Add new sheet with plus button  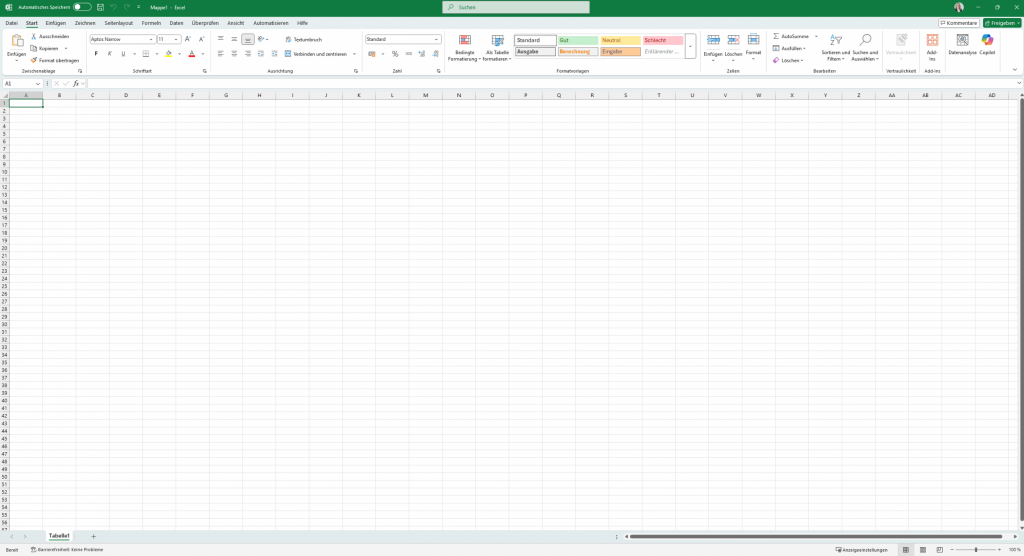tap(93, 536)
